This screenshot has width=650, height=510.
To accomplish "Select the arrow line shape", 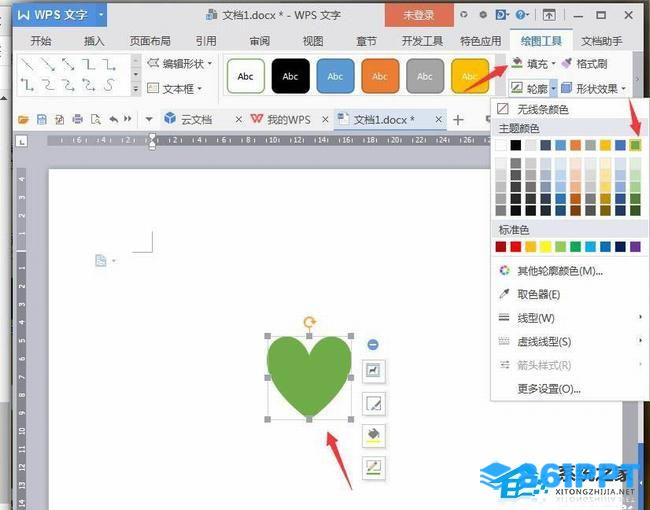I will pyautogui.click(x=48, y=64).
